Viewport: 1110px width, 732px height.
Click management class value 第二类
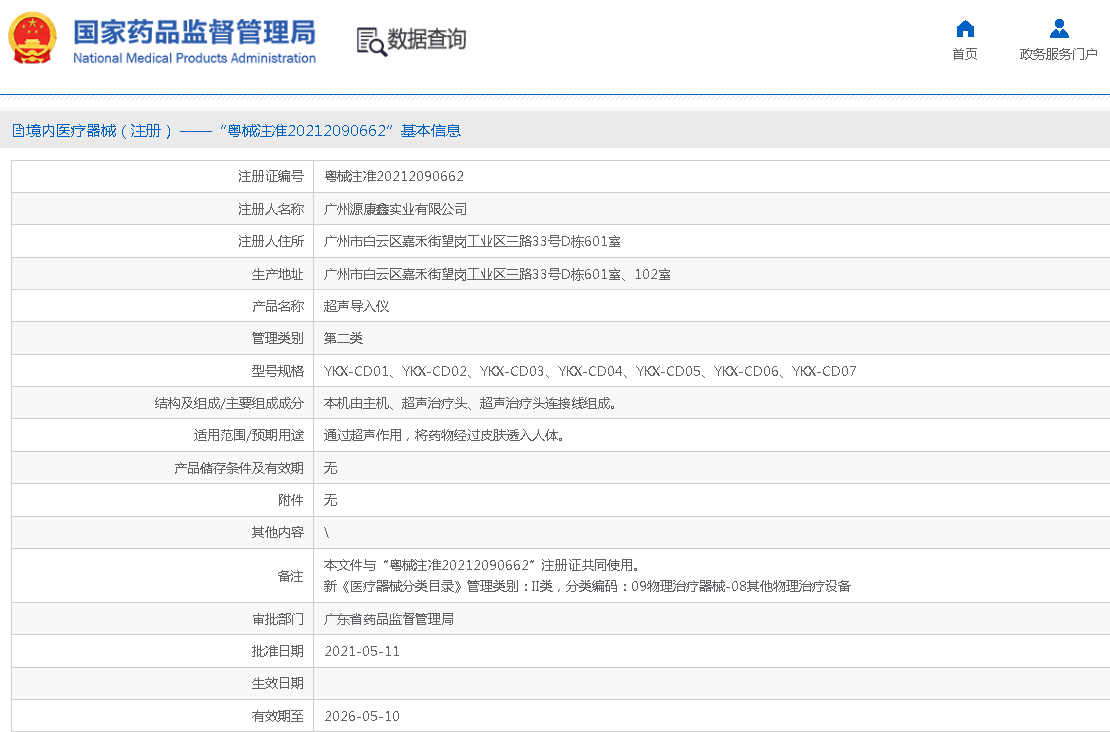[343, 338]
